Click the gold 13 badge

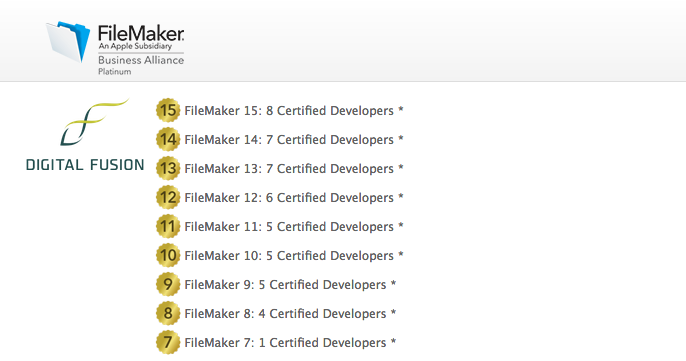[x=168, y=168]
